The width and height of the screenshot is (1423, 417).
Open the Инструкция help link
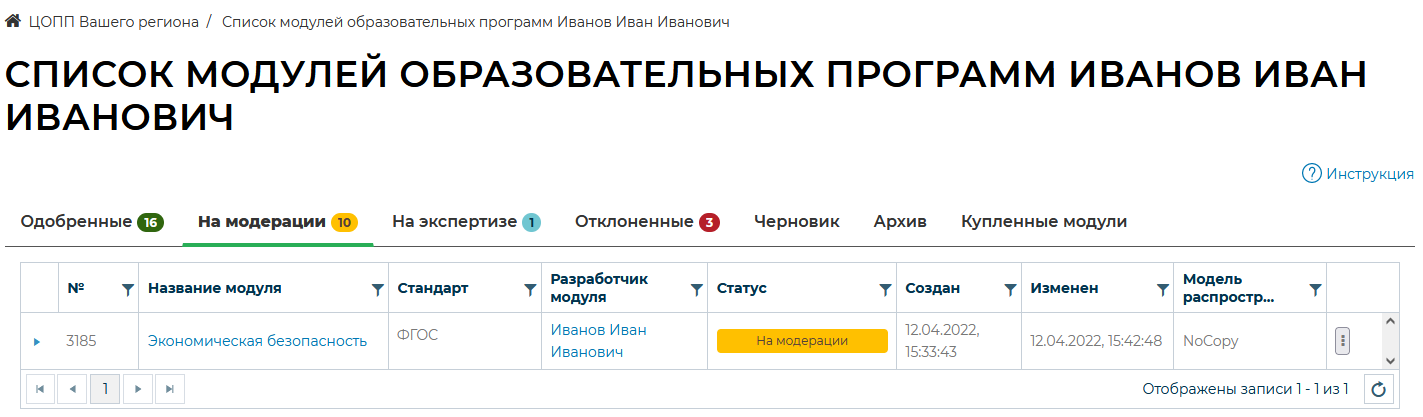click(1357, 174)
